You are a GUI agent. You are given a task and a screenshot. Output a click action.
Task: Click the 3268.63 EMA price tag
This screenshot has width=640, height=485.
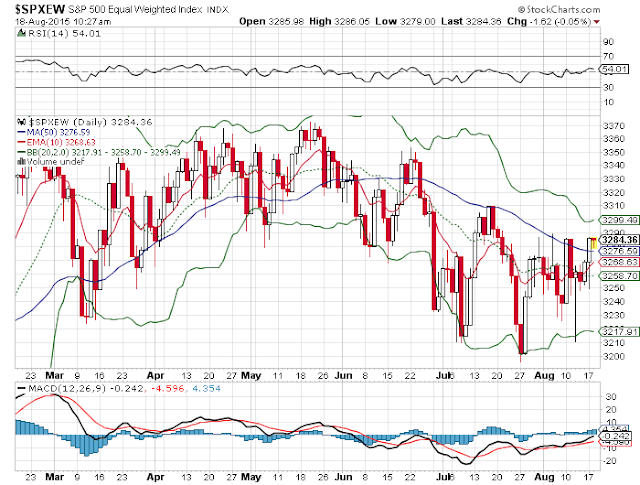pos(620,262)
